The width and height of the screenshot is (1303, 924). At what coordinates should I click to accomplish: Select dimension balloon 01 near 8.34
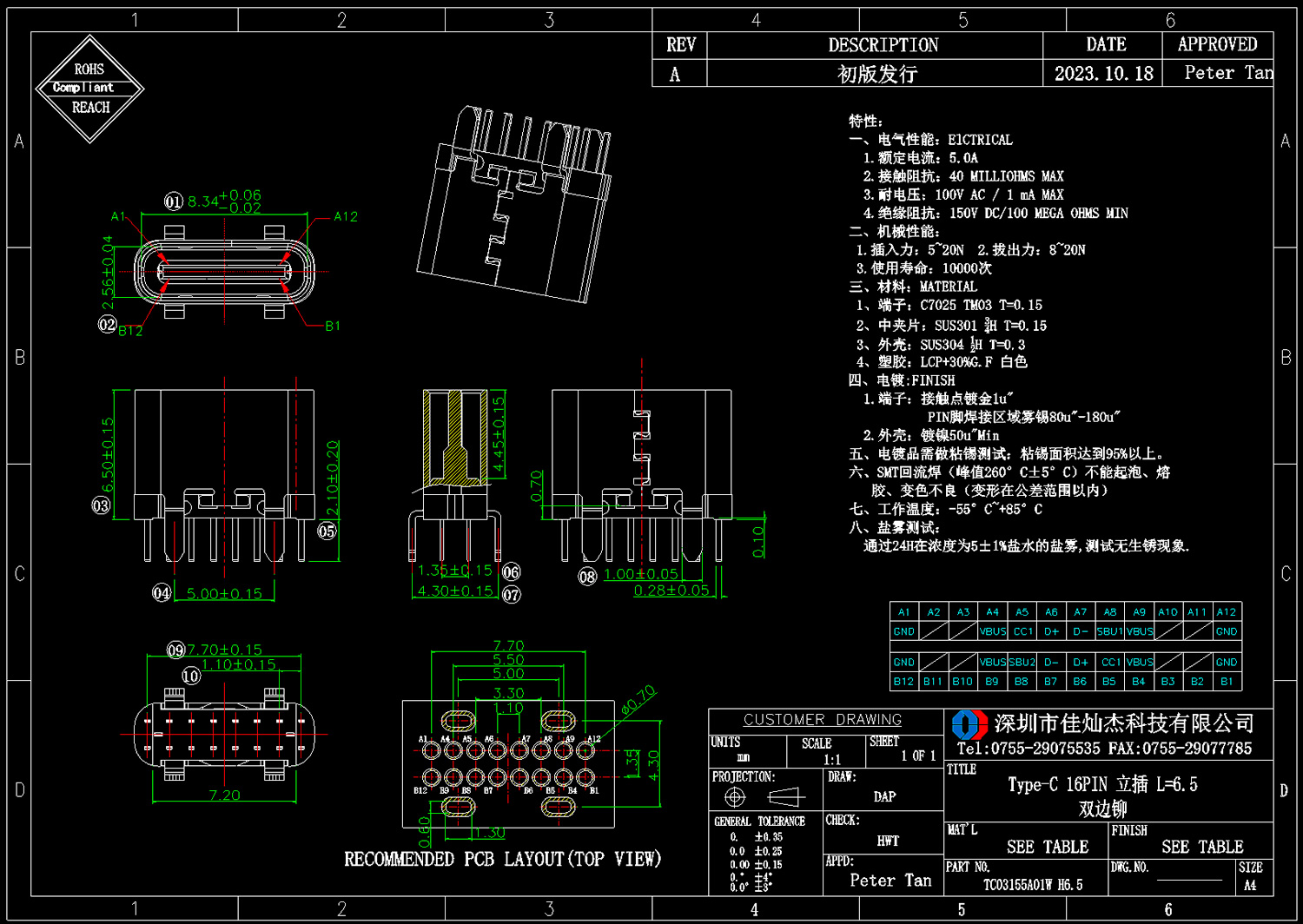[174, 201]
